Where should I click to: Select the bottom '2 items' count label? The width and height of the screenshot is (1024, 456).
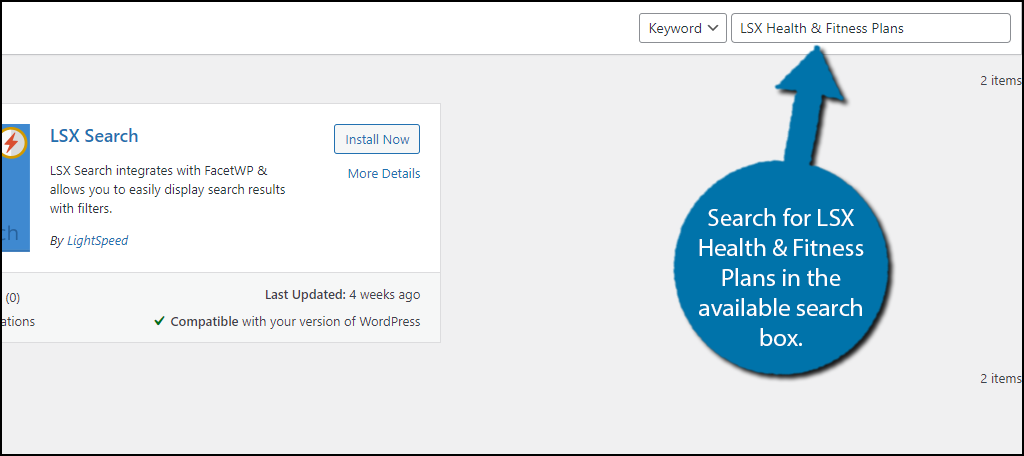coord(1000,378)
